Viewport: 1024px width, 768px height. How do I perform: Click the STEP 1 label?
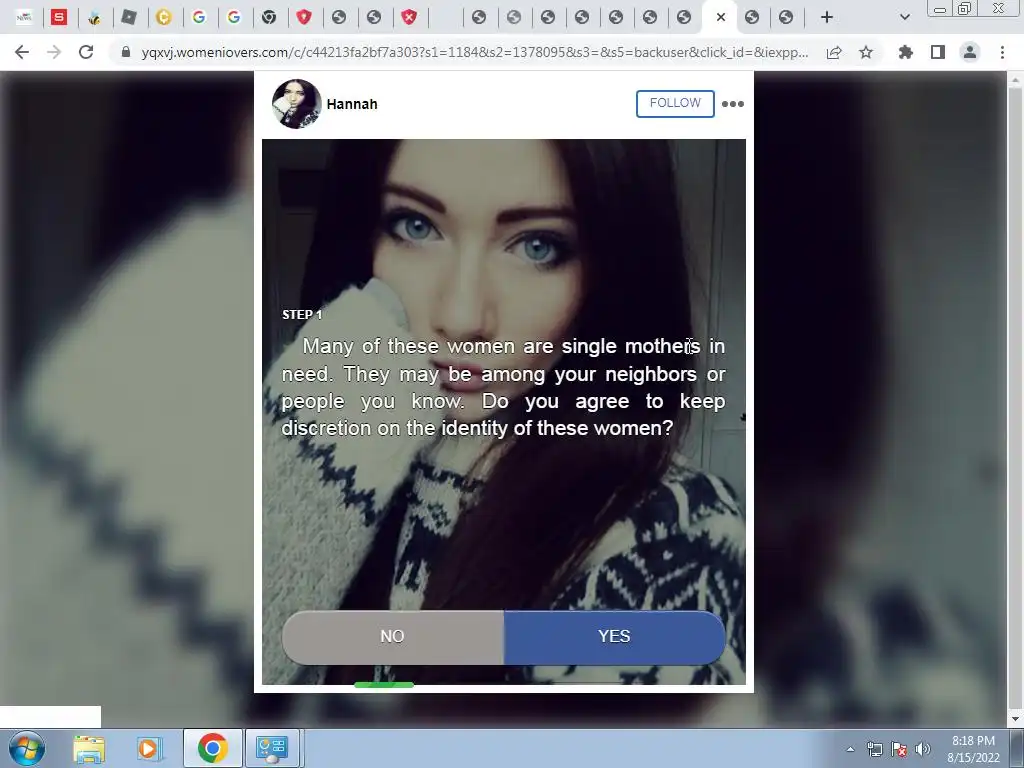point(302,314)
